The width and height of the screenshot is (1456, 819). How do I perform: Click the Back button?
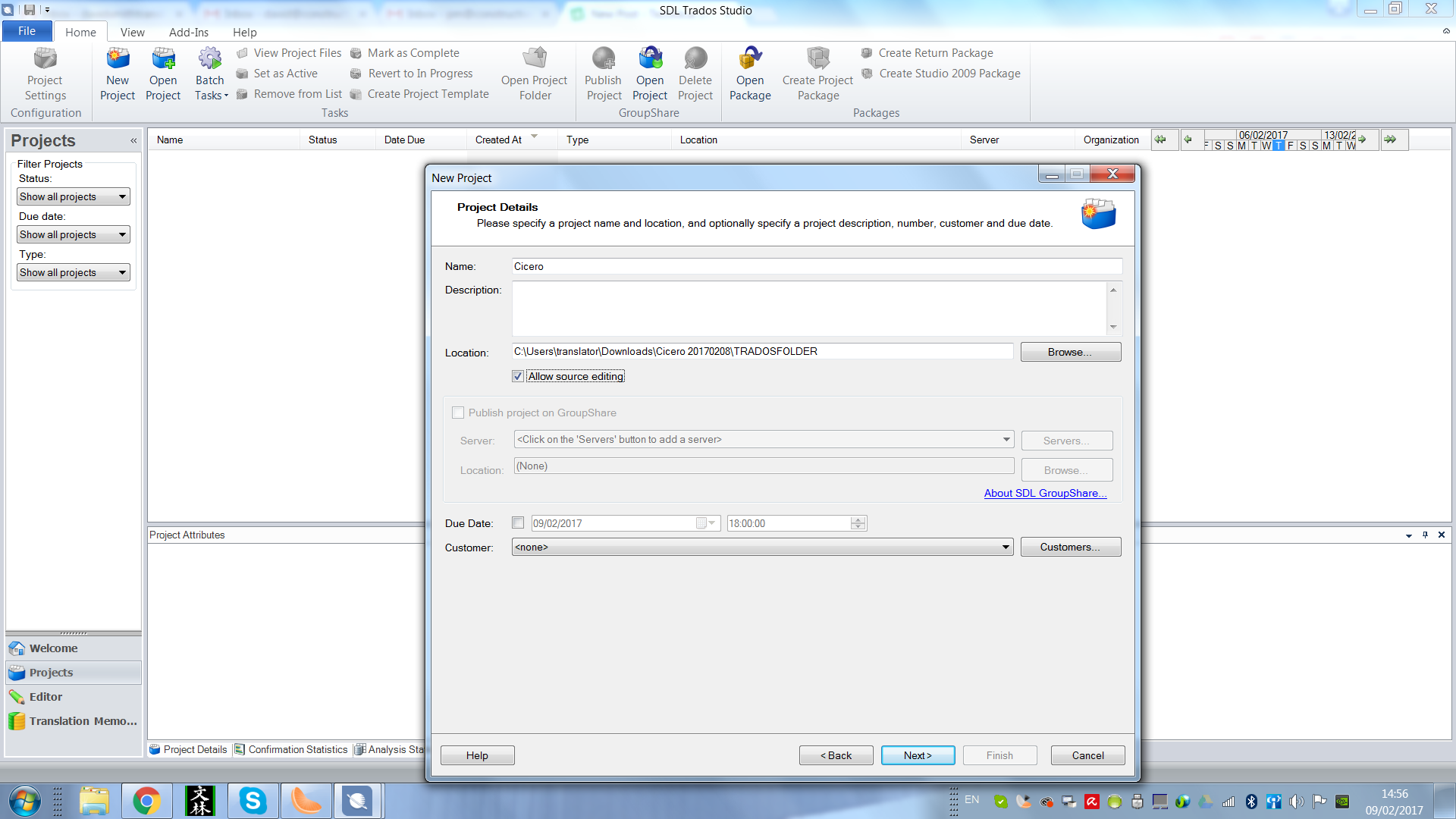(836, 755)
